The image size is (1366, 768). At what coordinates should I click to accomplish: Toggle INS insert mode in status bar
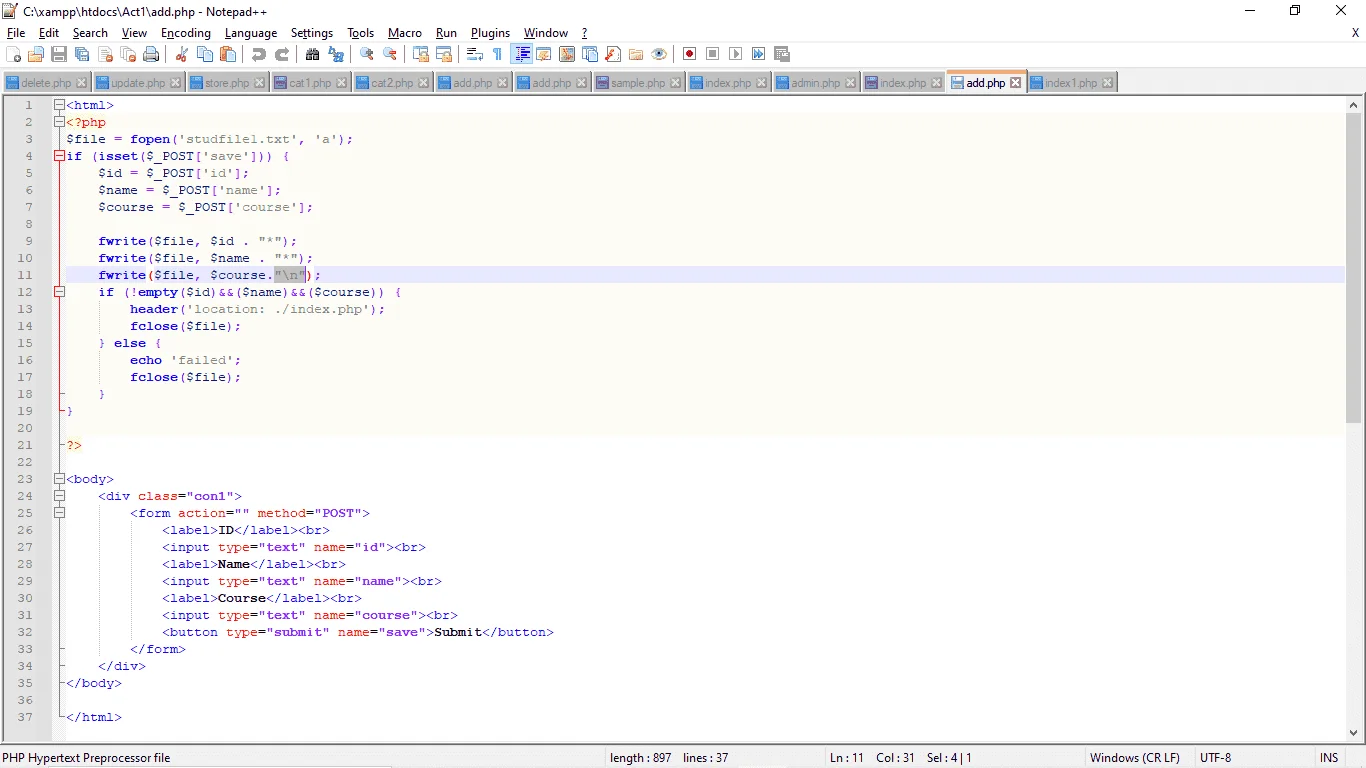(1329, 758)
